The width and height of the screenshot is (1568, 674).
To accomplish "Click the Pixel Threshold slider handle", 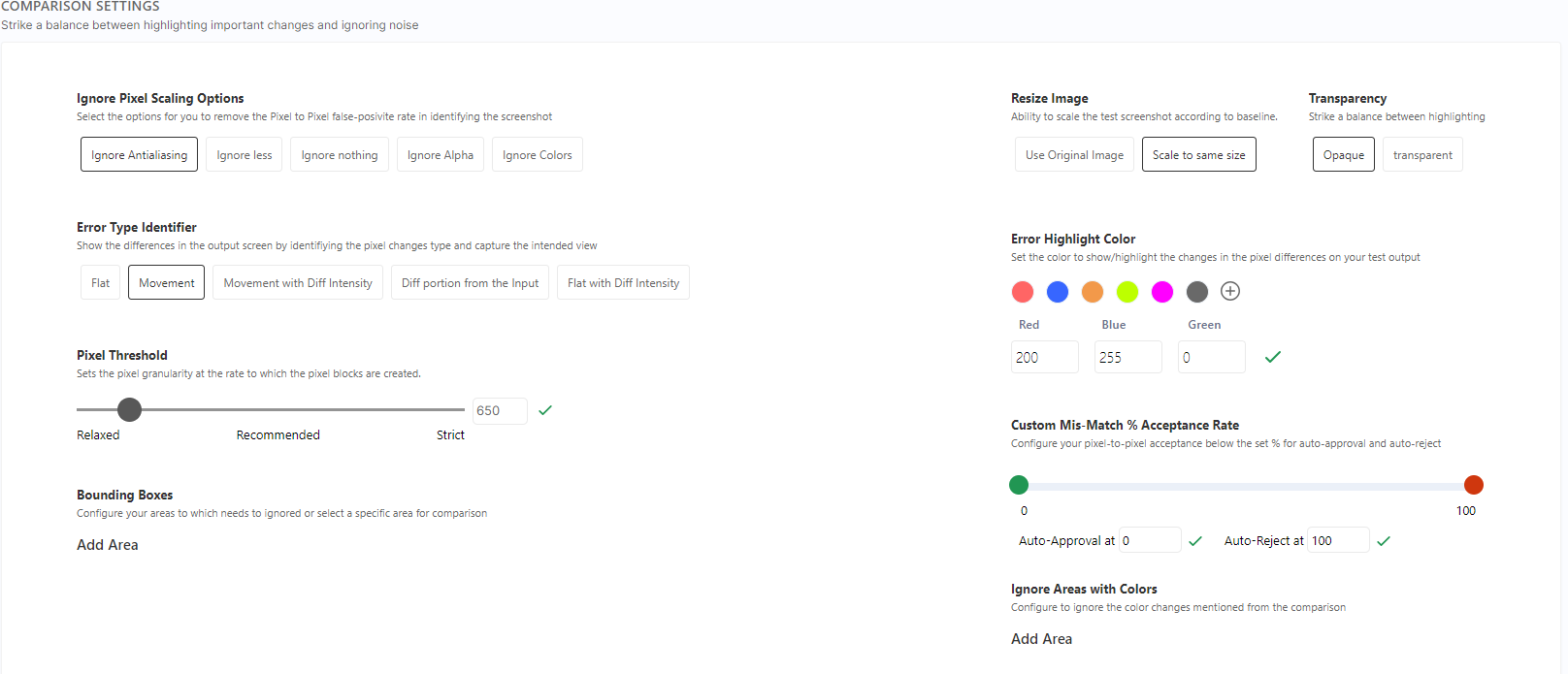I will click(129, 409).
